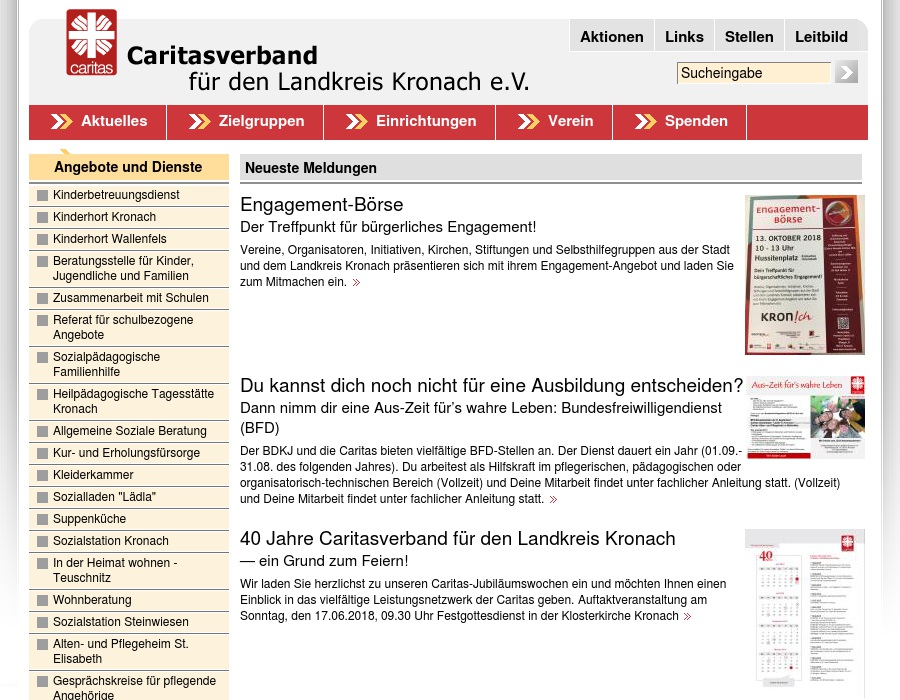Click the arrow icon beside Spenden

click(645, 121)
